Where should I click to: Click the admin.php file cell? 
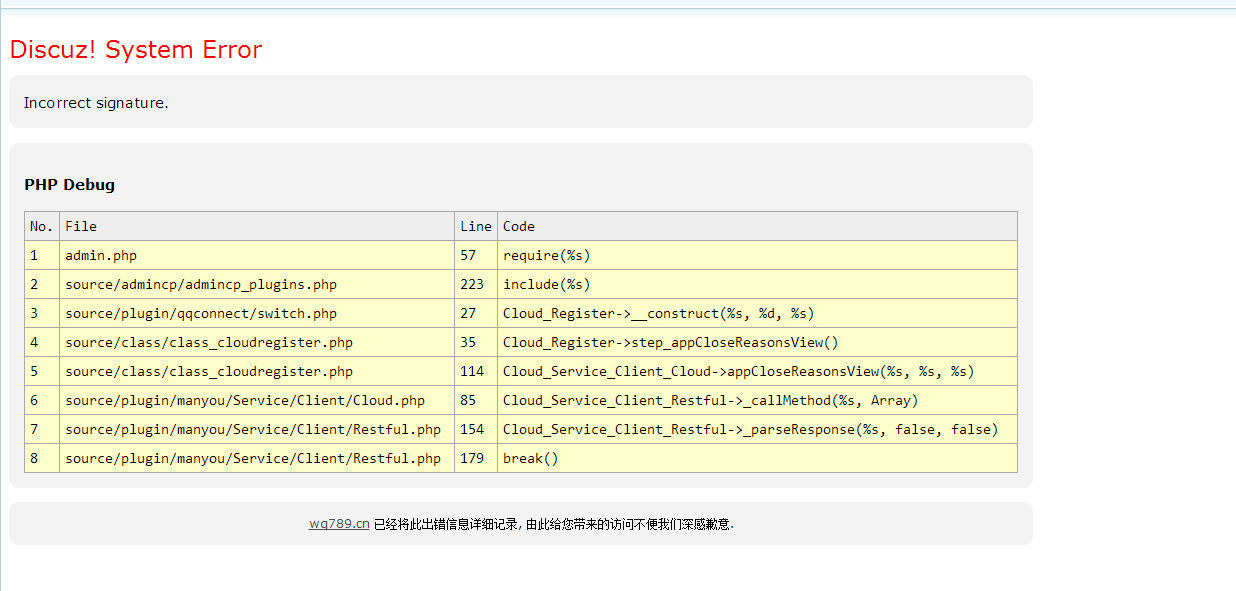(257, 255)
